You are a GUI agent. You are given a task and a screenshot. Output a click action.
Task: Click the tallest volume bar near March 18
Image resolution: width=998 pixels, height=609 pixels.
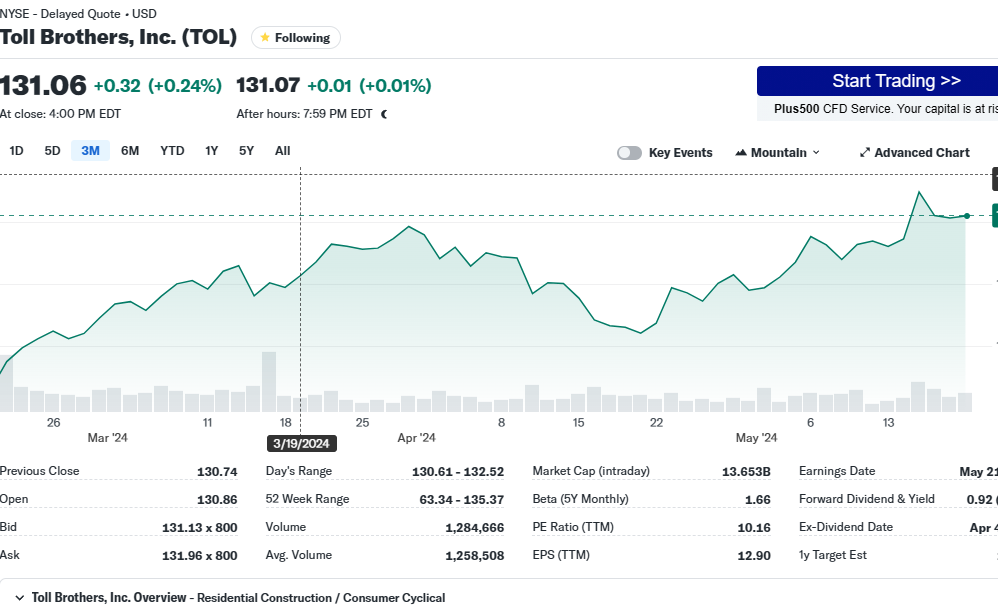(x=268, y=381)
